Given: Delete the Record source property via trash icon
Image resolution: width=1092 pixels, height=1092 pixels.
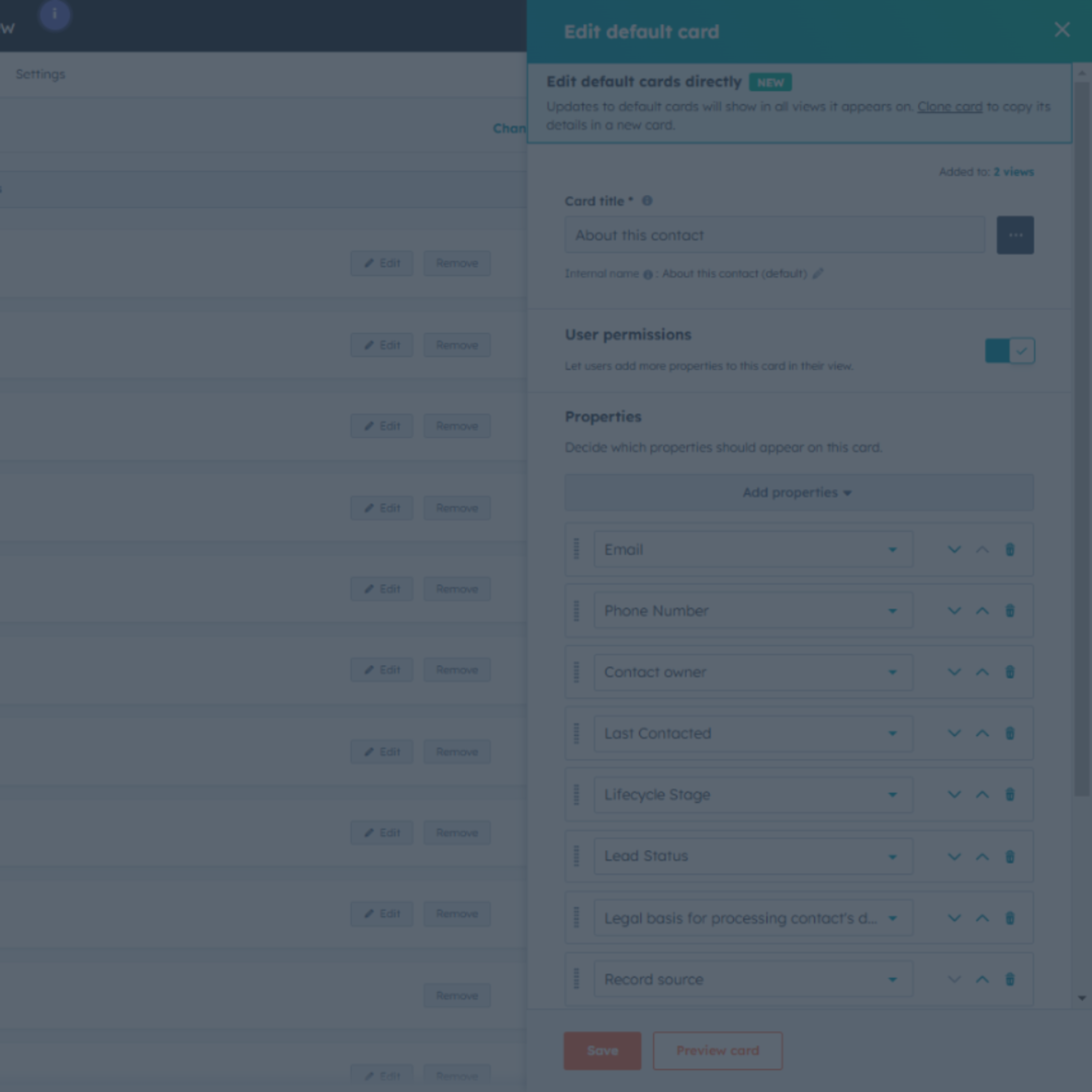Looking at the screenshot, I should 1010,979.
